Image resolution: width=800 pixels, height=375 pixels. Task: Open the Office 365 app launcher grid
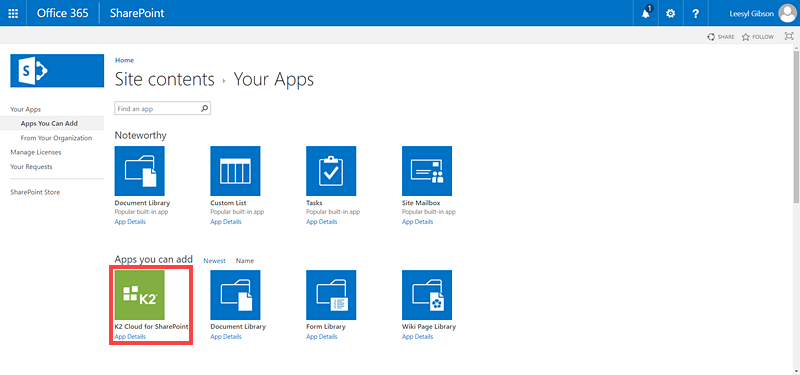13,13
